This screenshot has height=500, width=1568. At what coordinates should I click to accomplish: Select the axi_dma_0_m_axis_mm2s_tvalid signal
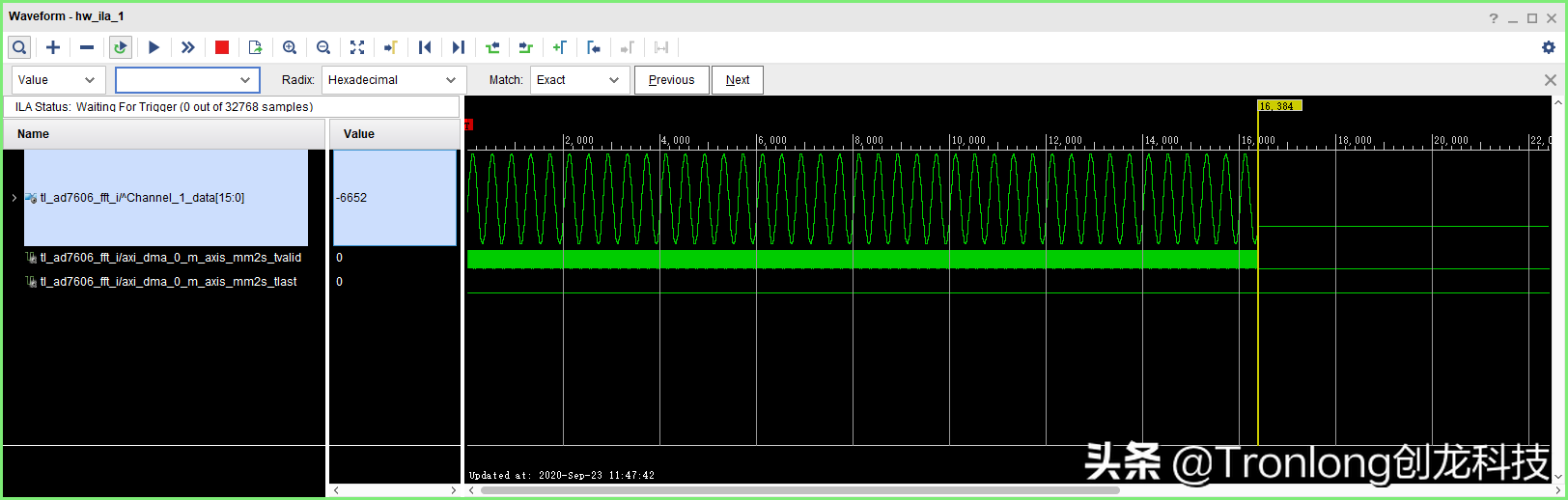coord(170,258)
